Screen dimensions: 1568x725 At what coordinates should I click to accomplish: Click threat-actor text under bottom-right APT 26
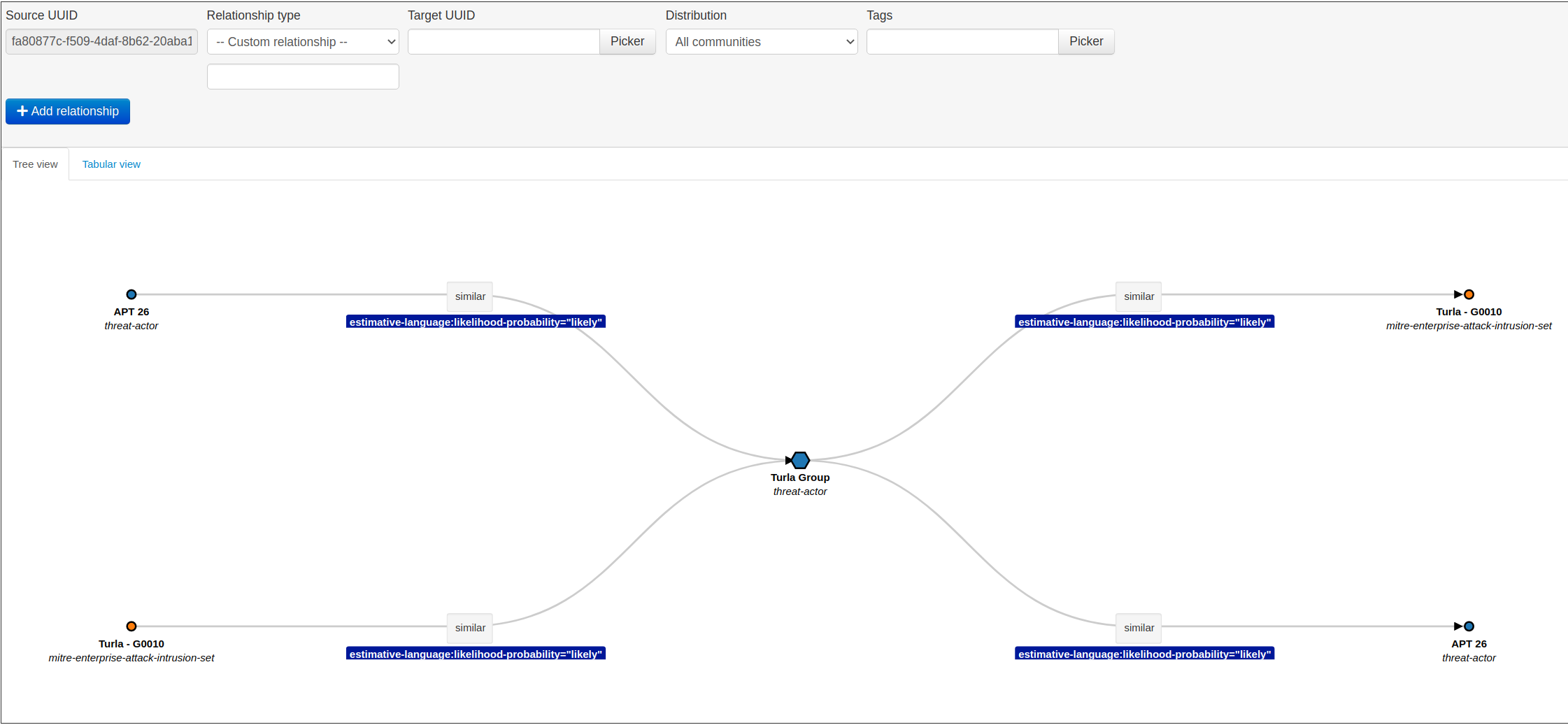pyautogui.click(x=1469, y=658)
